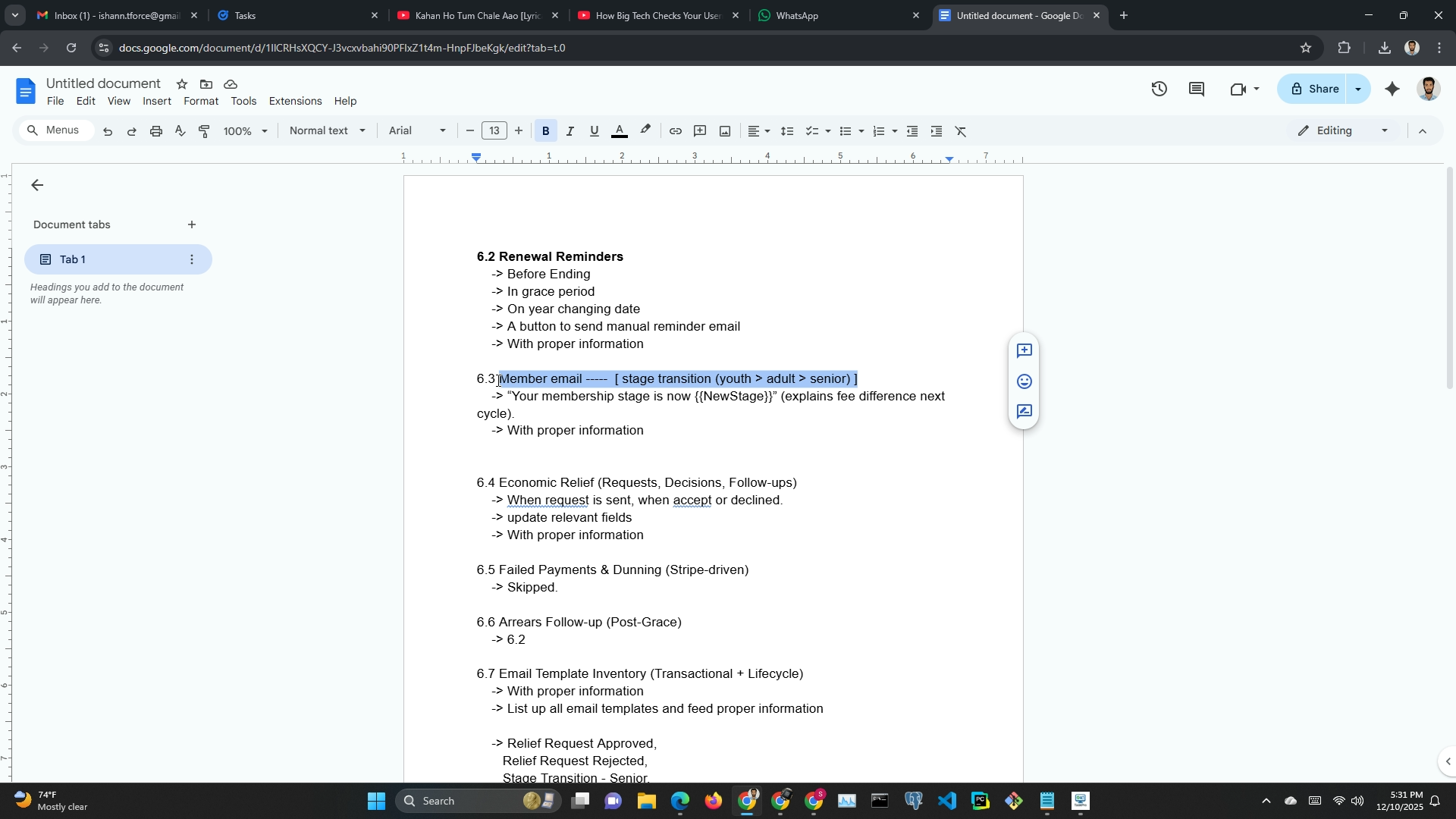Toggle Italic formatting
Screen dimensions: 1456x819
(x=570, y=131)
